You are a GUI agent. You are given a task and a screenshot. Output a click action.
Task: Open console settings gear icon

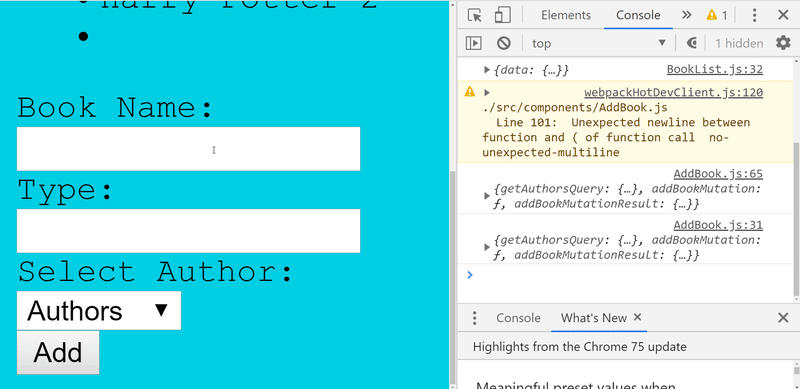pyautogui.click(x=783, y=43)
